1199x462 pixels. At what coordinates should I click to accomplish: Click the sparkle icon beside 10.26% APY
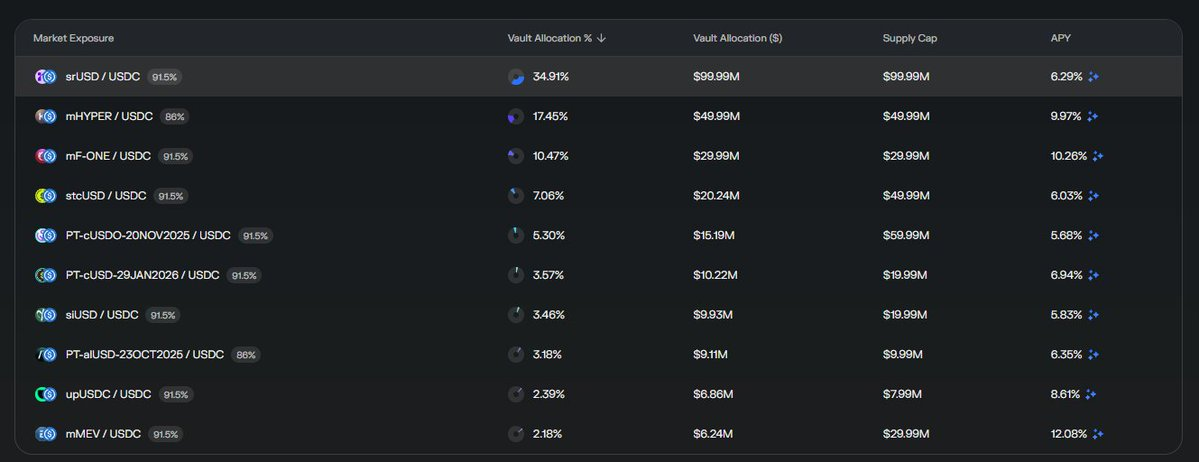click(x=1098, y=156)
